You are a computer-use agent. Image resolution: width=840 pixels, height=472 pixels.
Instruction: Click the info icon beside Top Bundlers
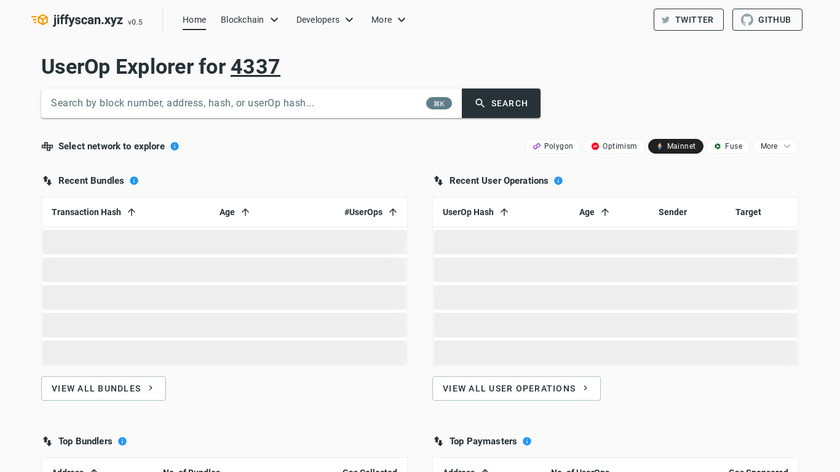[122, 441]
